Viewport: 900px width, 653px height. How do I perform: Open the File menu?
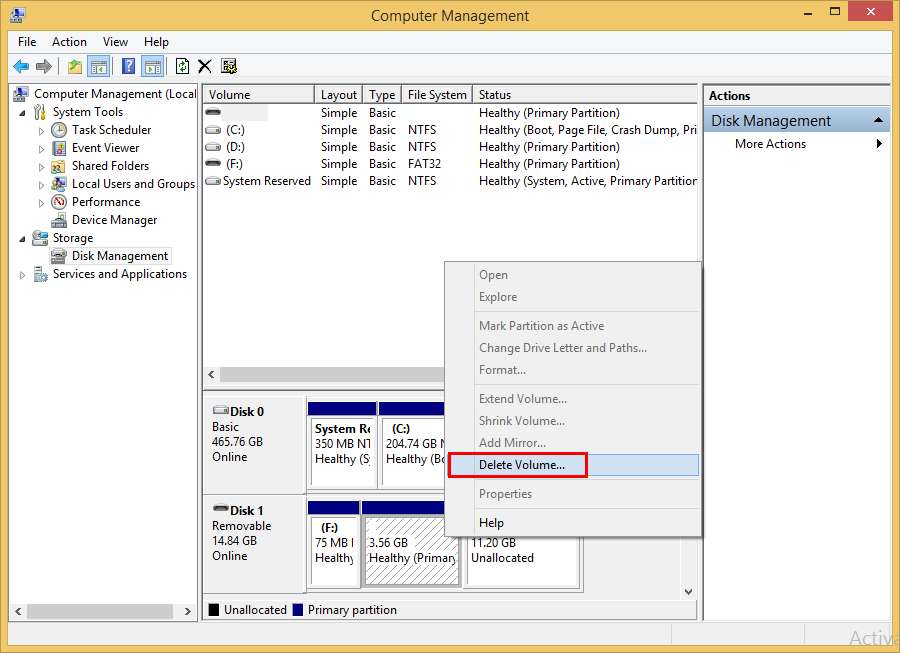[27, 42]
